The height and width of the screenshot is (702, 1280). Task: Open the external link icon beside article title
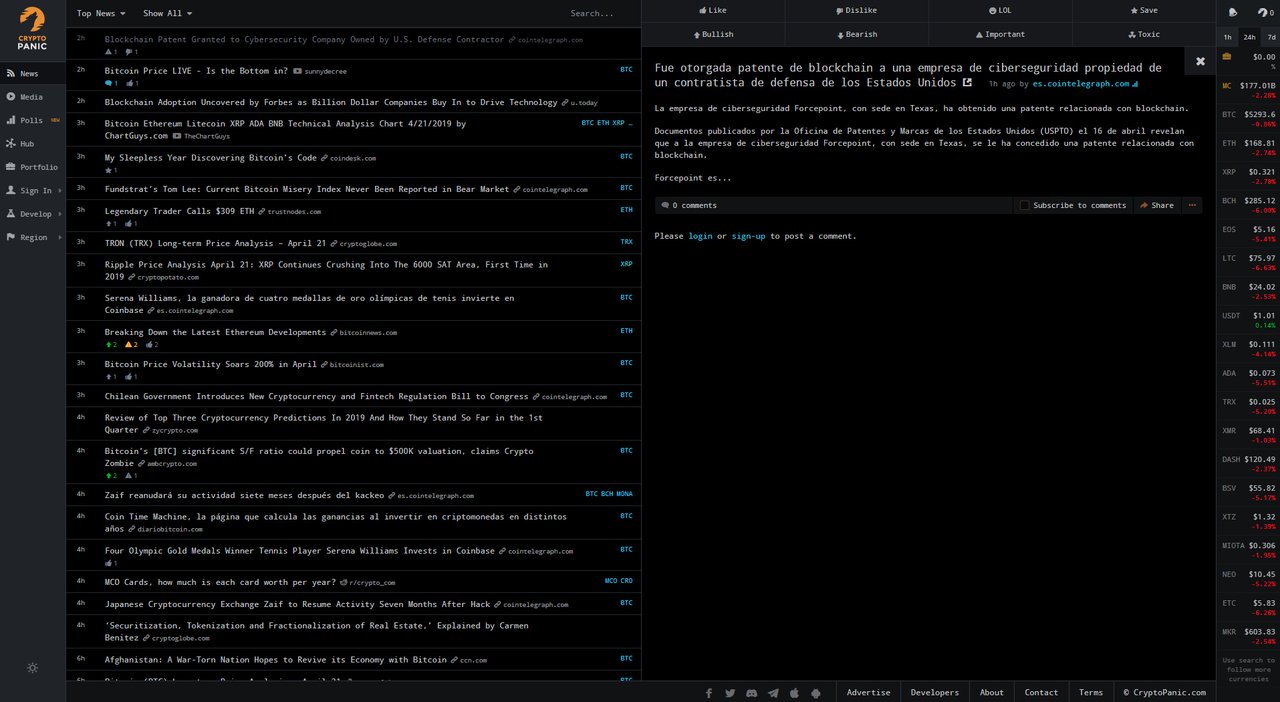point(967,82)
